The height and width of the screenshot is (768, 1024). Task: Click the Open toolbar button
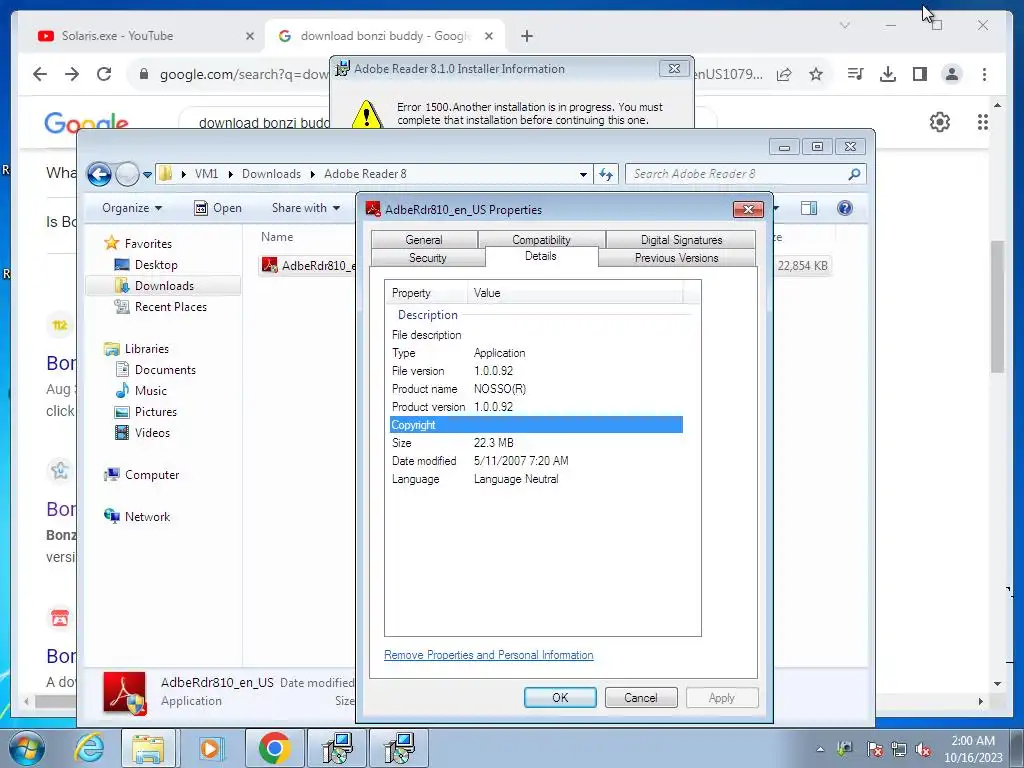[x=218, y=208]
